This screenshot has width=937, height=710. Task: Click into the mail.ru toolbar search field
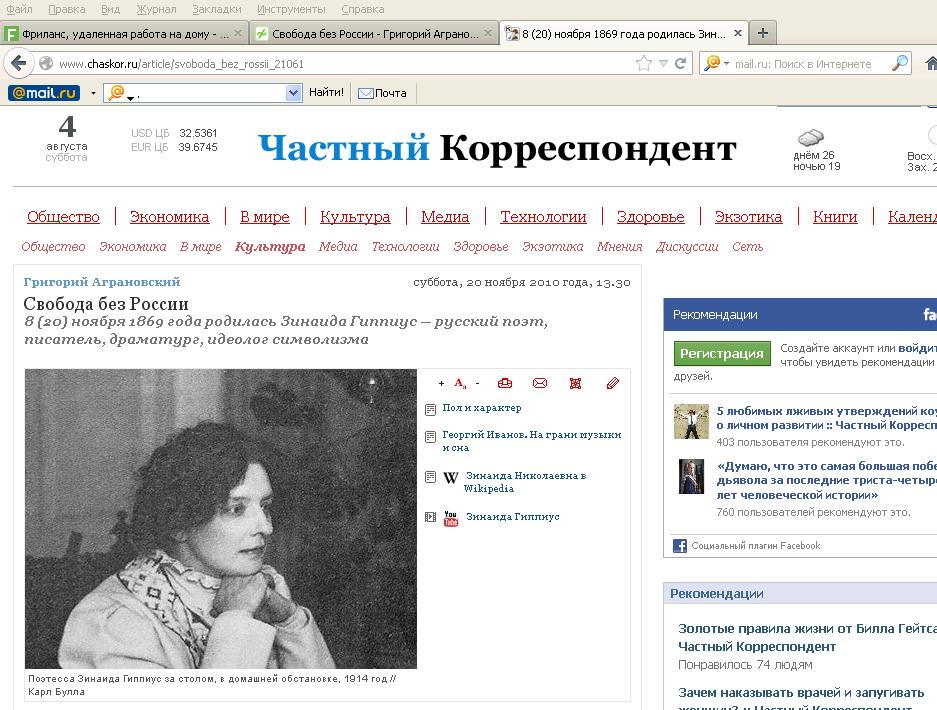203,93
